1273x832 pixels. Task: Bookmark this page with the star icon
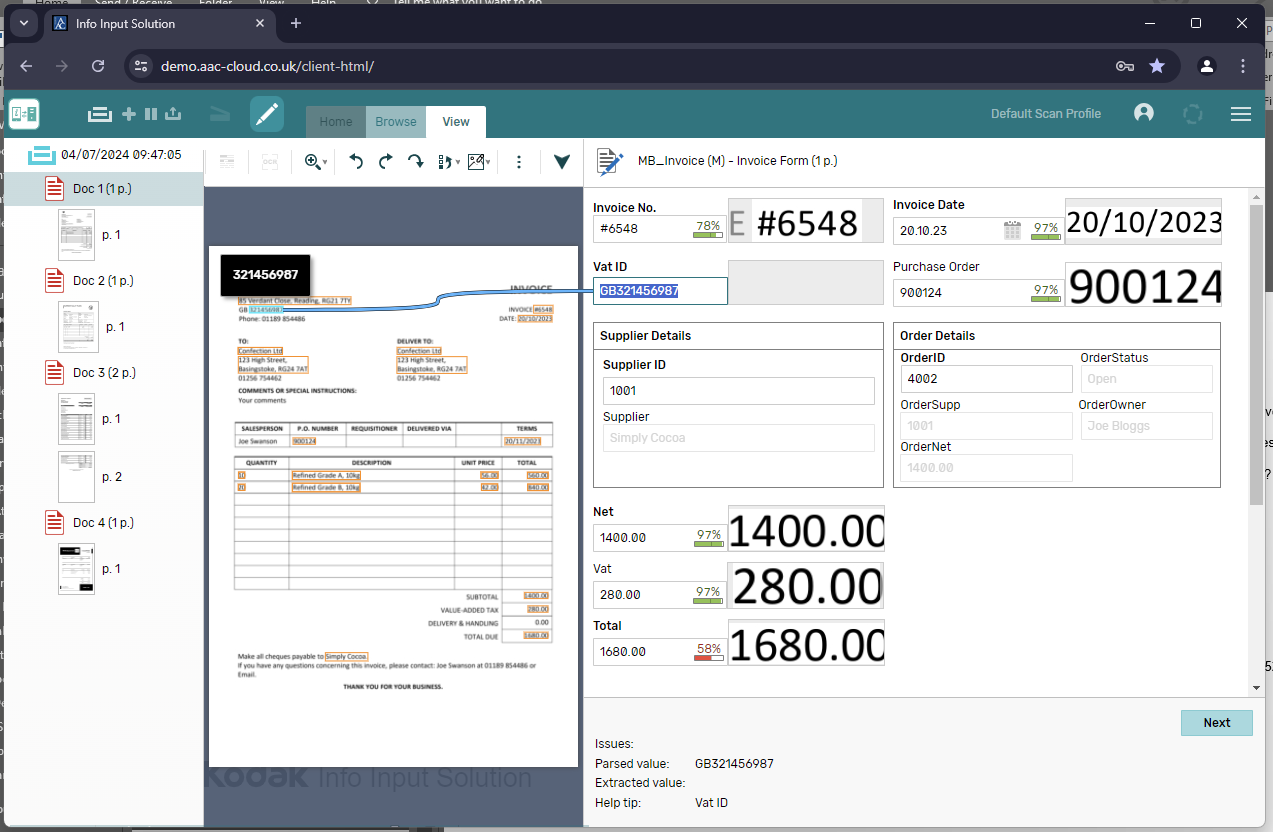pyautogui.click(x=1157, y=66)
